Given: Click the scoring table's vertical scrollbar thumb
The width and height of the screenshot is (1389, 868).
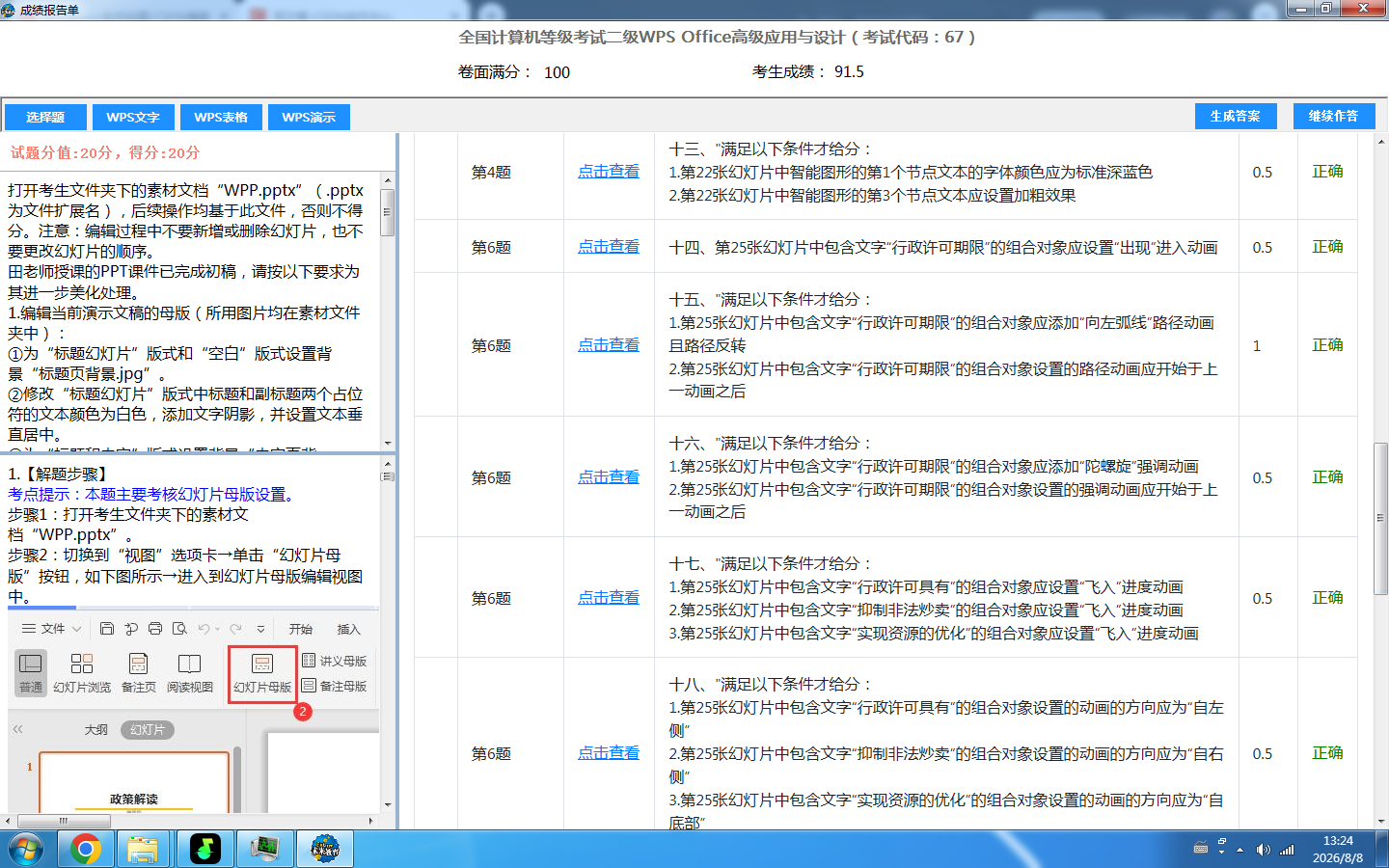Looking at the screenshot, I should click(x=1381, y=518).
